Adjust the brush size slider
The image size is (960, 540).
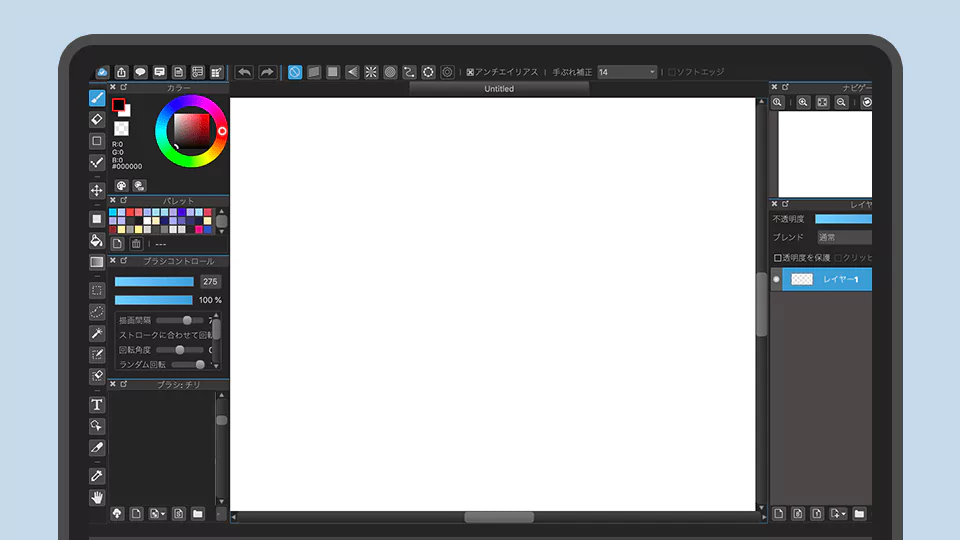pos(154,282)
